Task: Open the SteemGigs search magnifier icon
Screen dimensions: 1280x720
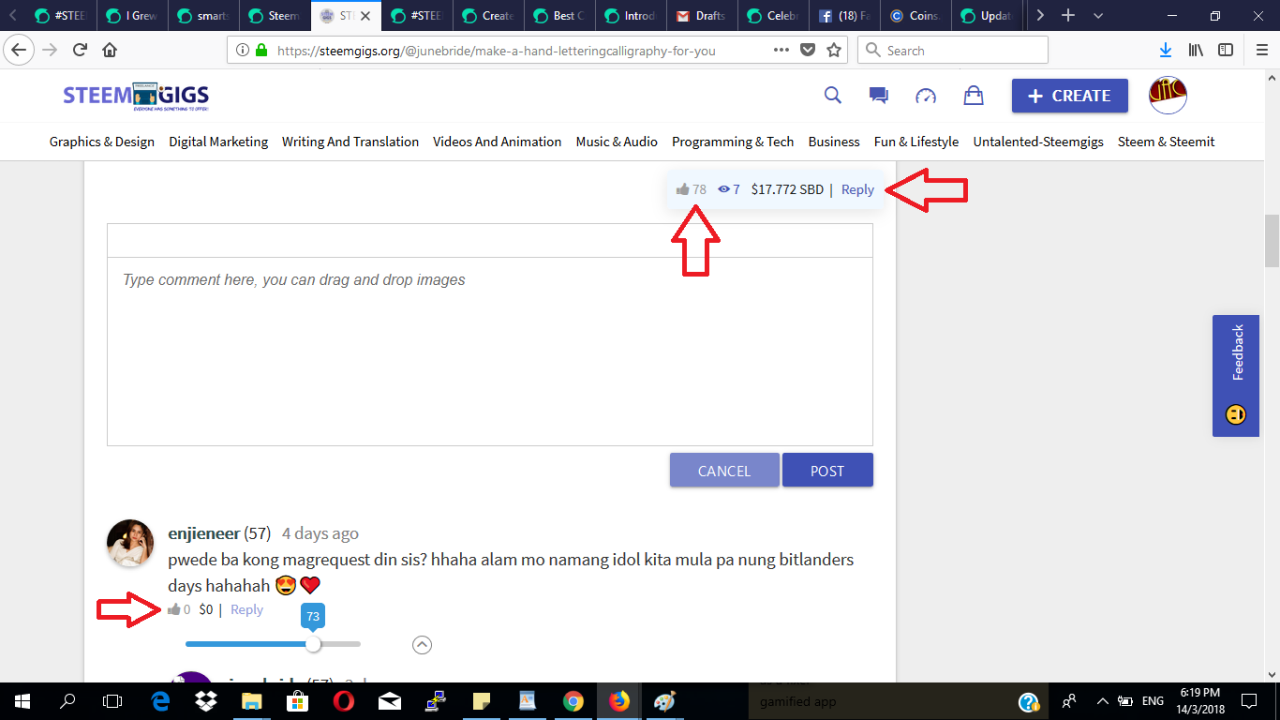Action: coord(833,95)
